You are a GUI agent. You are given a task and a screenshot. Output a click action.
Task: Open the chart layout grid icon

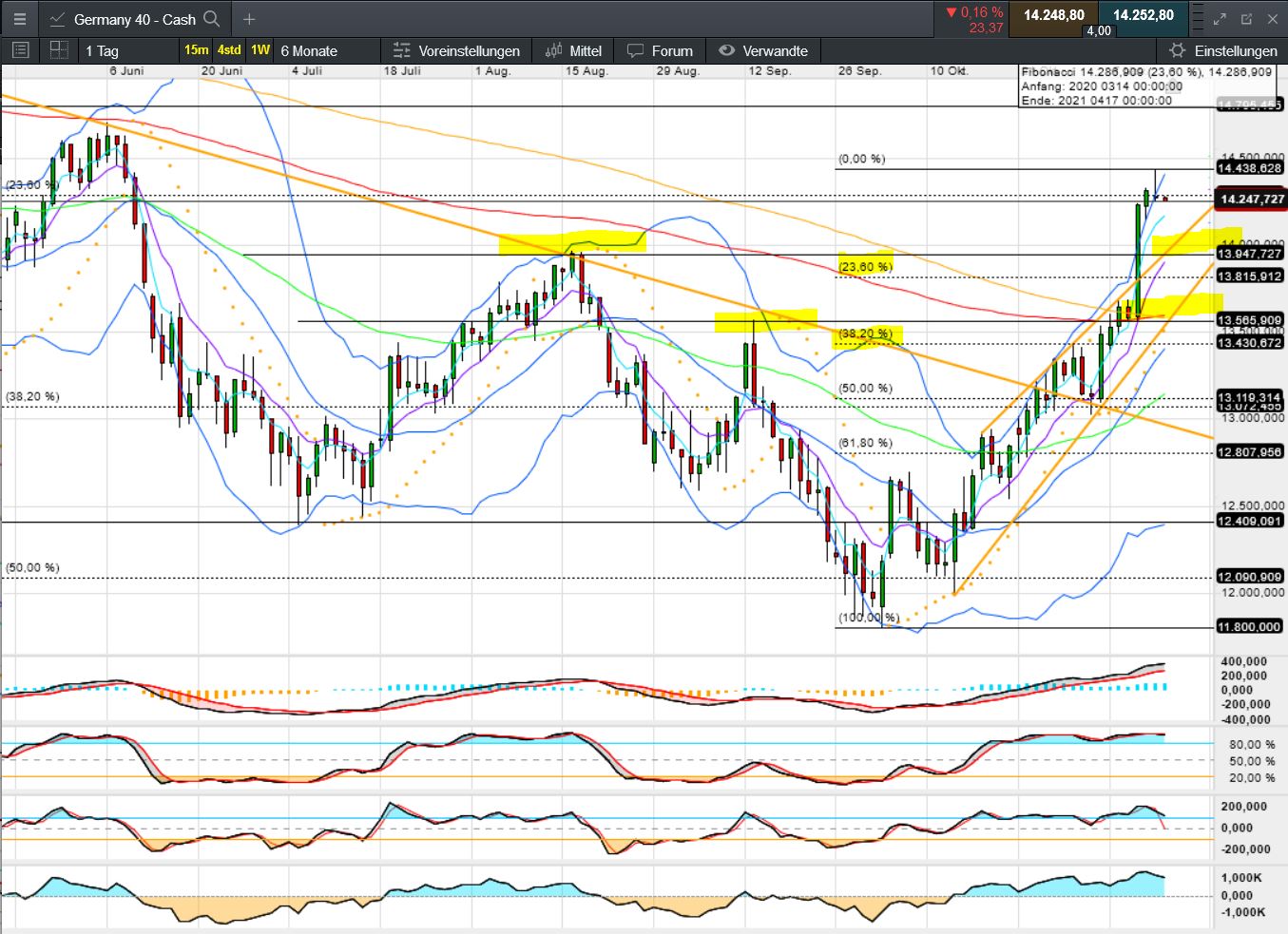59,50
